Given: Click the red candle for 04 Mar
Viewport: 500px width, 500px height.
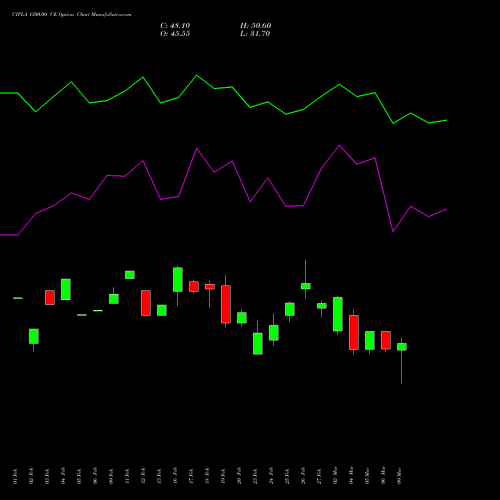Looking at the screenshot, I should click(x=354, y=332).
